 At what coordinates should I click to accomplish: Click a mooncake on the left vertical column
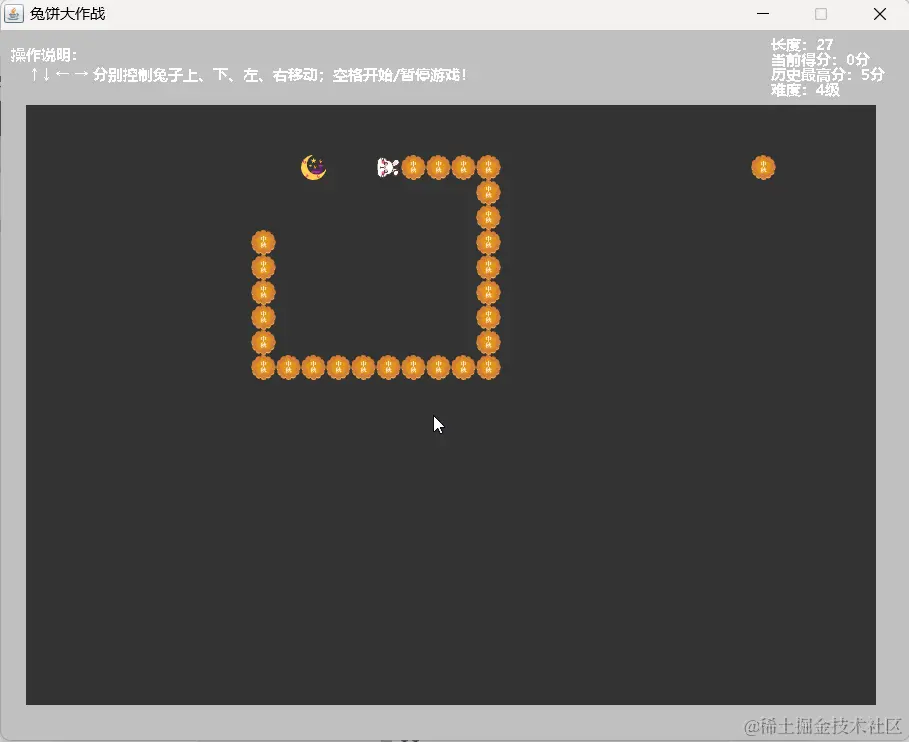pyautogui.click(x=263, y=293)
